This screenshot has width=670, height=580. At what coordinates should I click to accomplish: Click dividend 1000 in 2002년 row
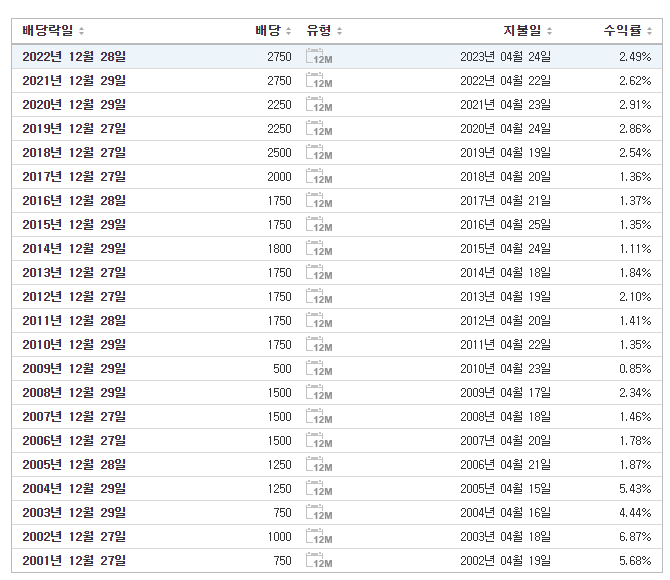tap(280, 536)
